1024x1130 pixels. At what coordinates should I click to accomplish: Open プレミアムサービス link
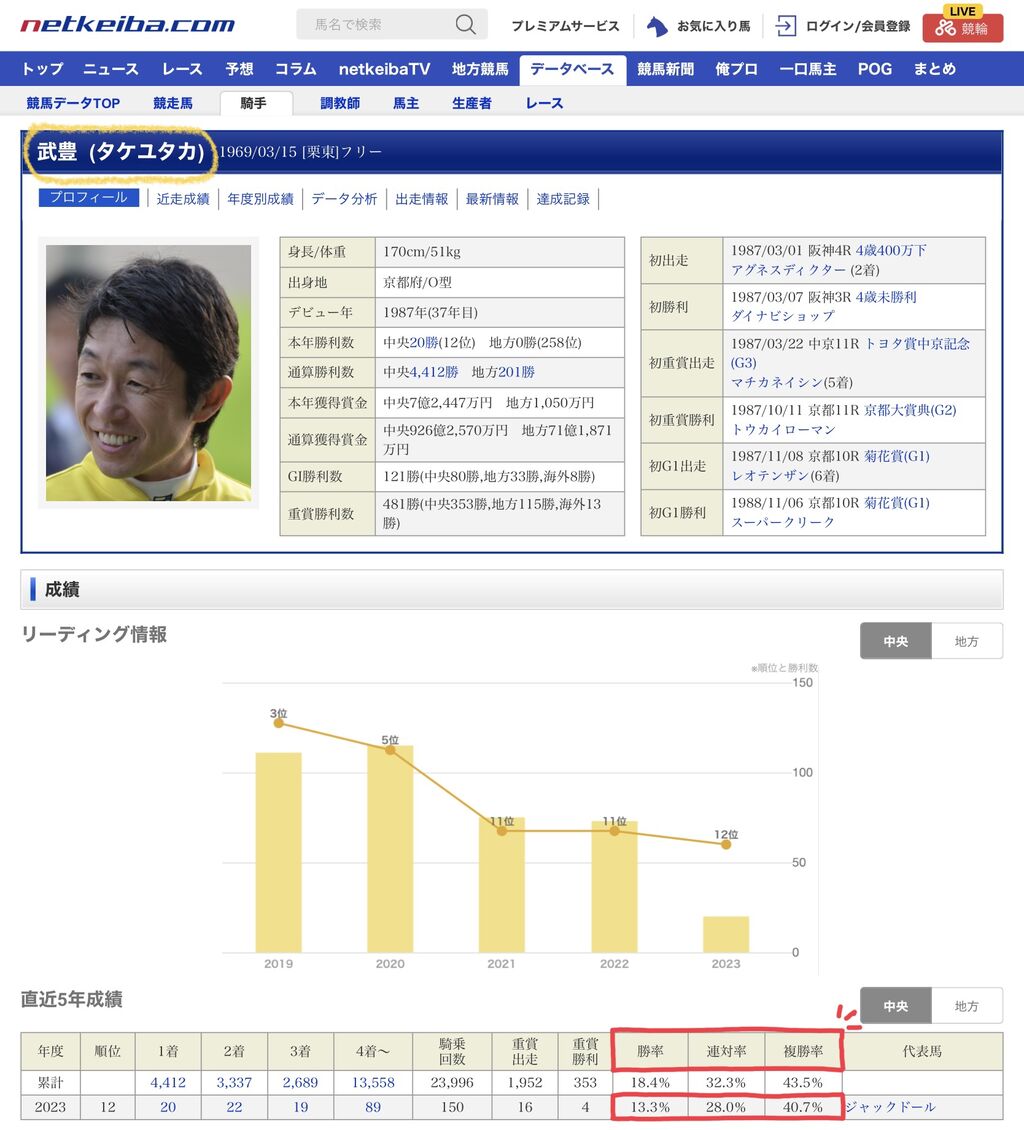pyautogui.click(x=565, y=27)
